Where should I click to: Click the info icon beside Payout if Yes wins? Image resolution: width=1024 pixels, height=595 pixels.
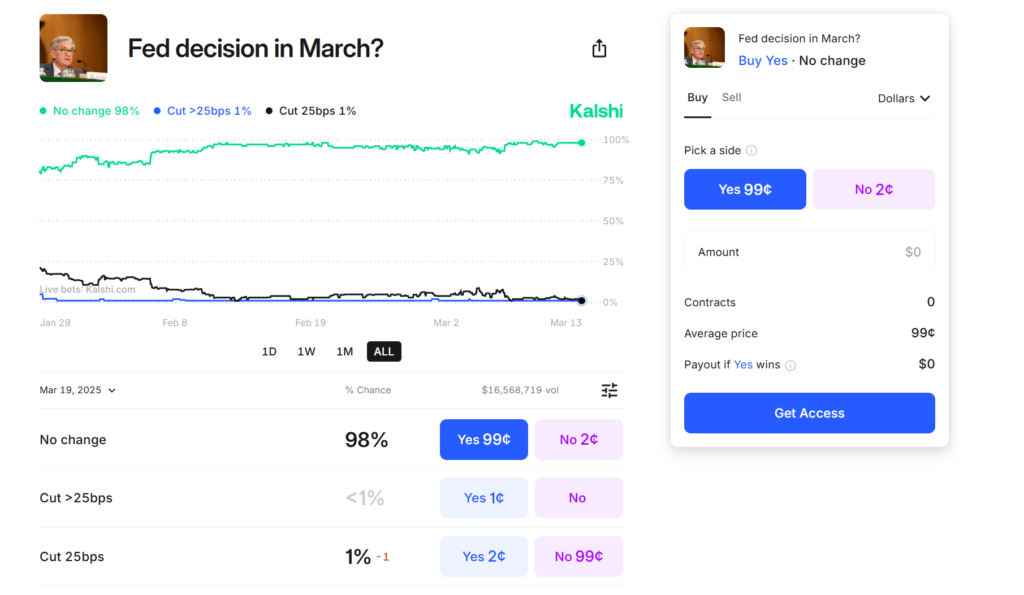point(790,365)
